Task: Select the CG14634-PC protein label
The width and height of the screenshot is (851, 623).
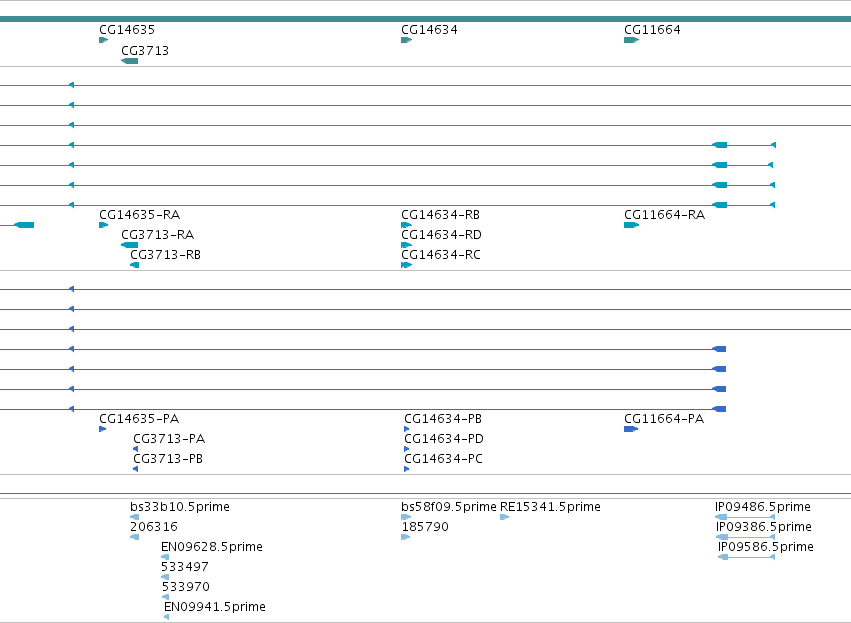Action: tap(443, 459)
